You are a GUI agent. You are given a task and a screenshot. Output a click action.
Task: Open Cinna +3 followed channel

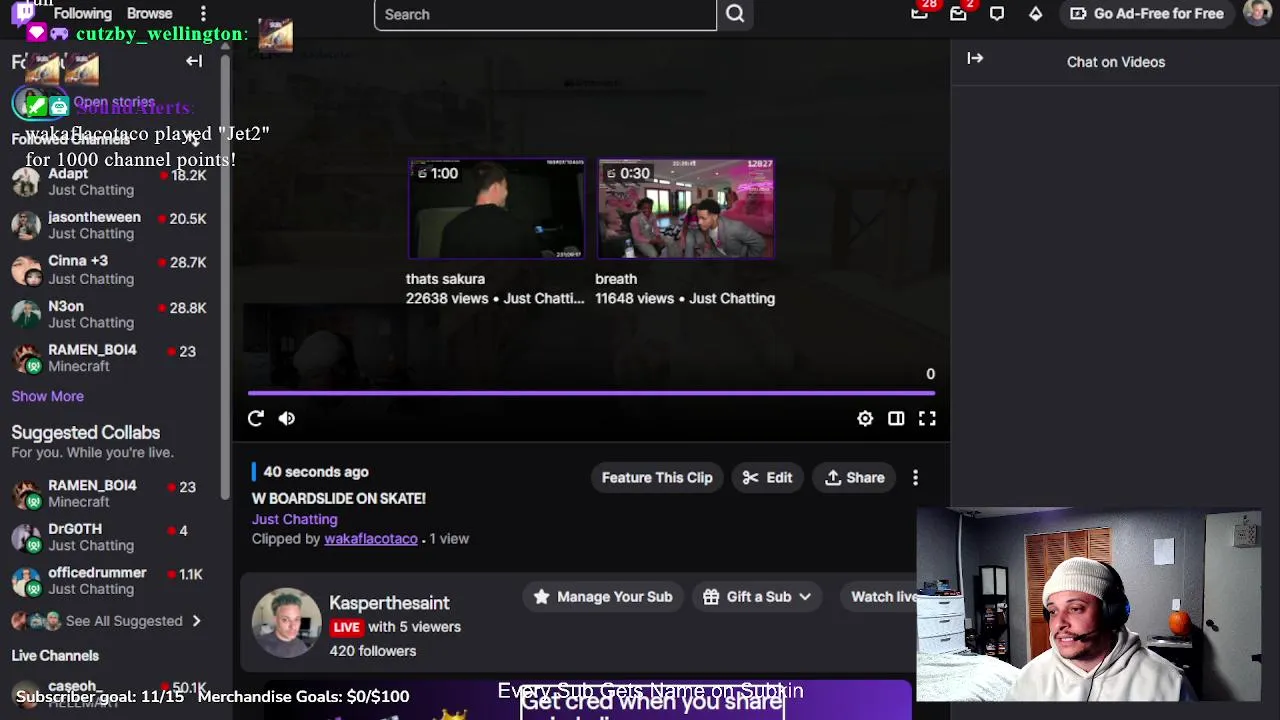(x=110, y=269)
